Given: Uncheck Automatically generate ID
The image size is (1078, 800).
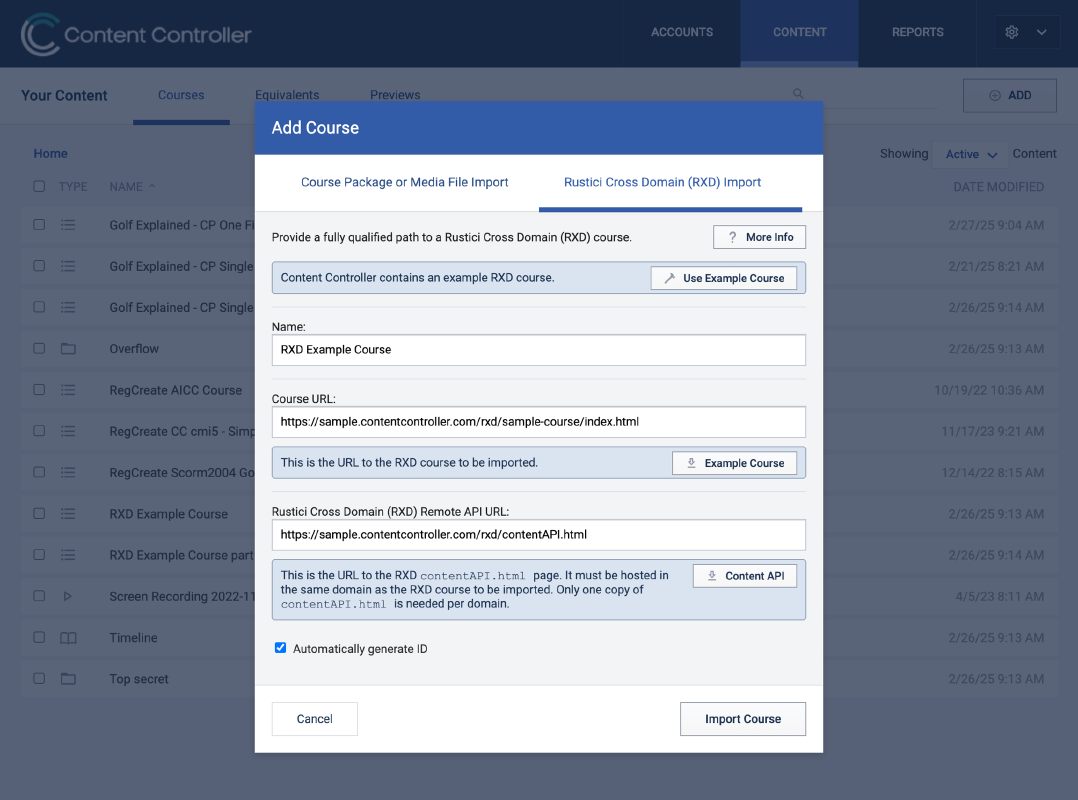Looking at the screenshot, I should [280, 647].
